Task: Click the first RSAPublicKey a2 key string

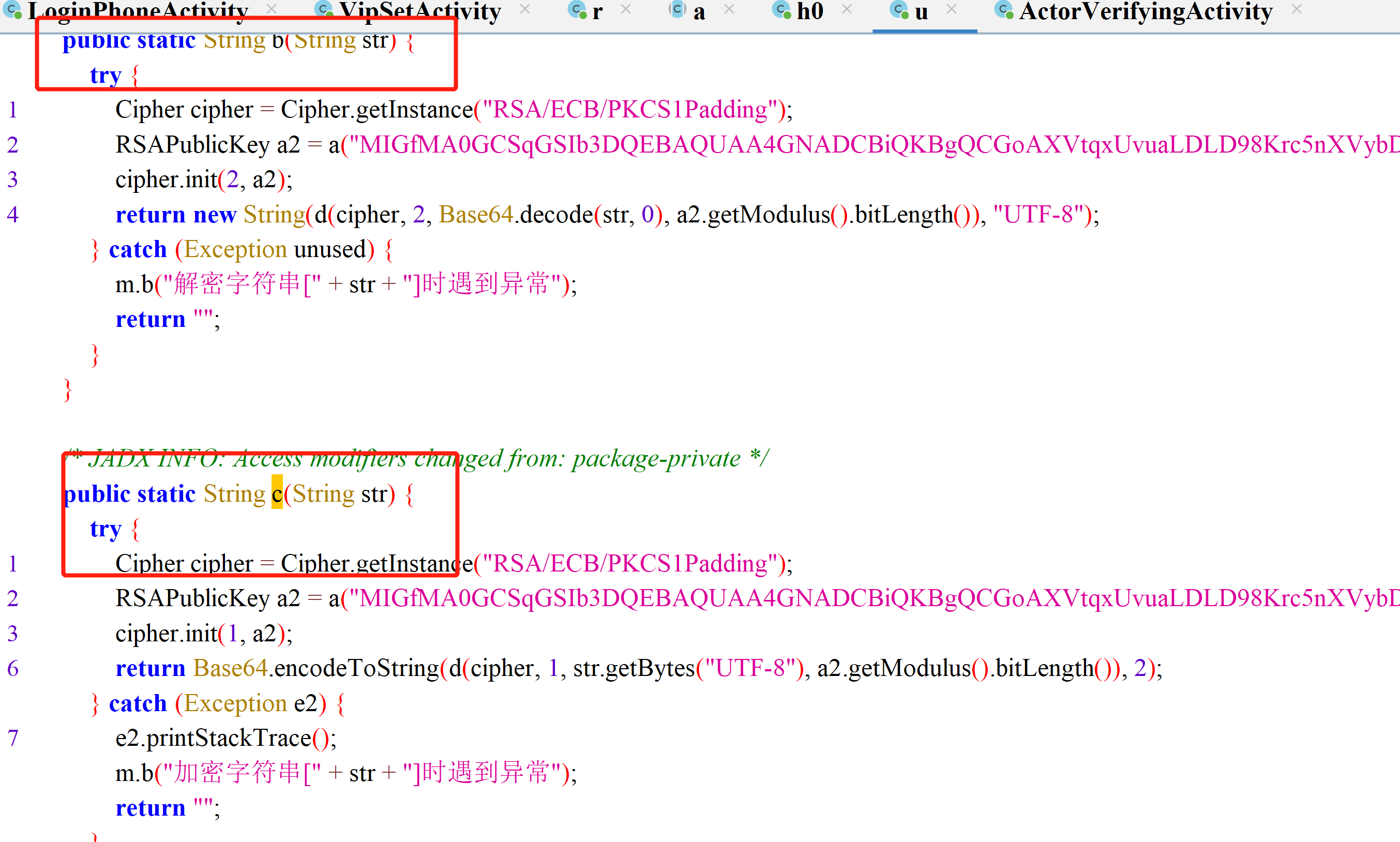Action: [874, 145]
